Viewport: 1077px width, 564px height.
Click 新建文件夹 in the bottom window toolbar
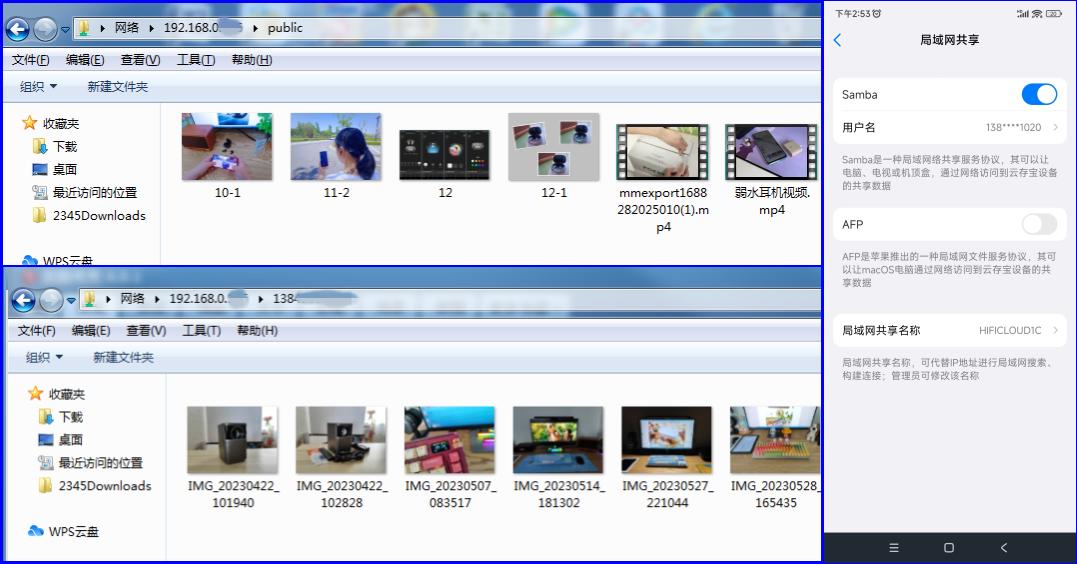coord(123,357)
